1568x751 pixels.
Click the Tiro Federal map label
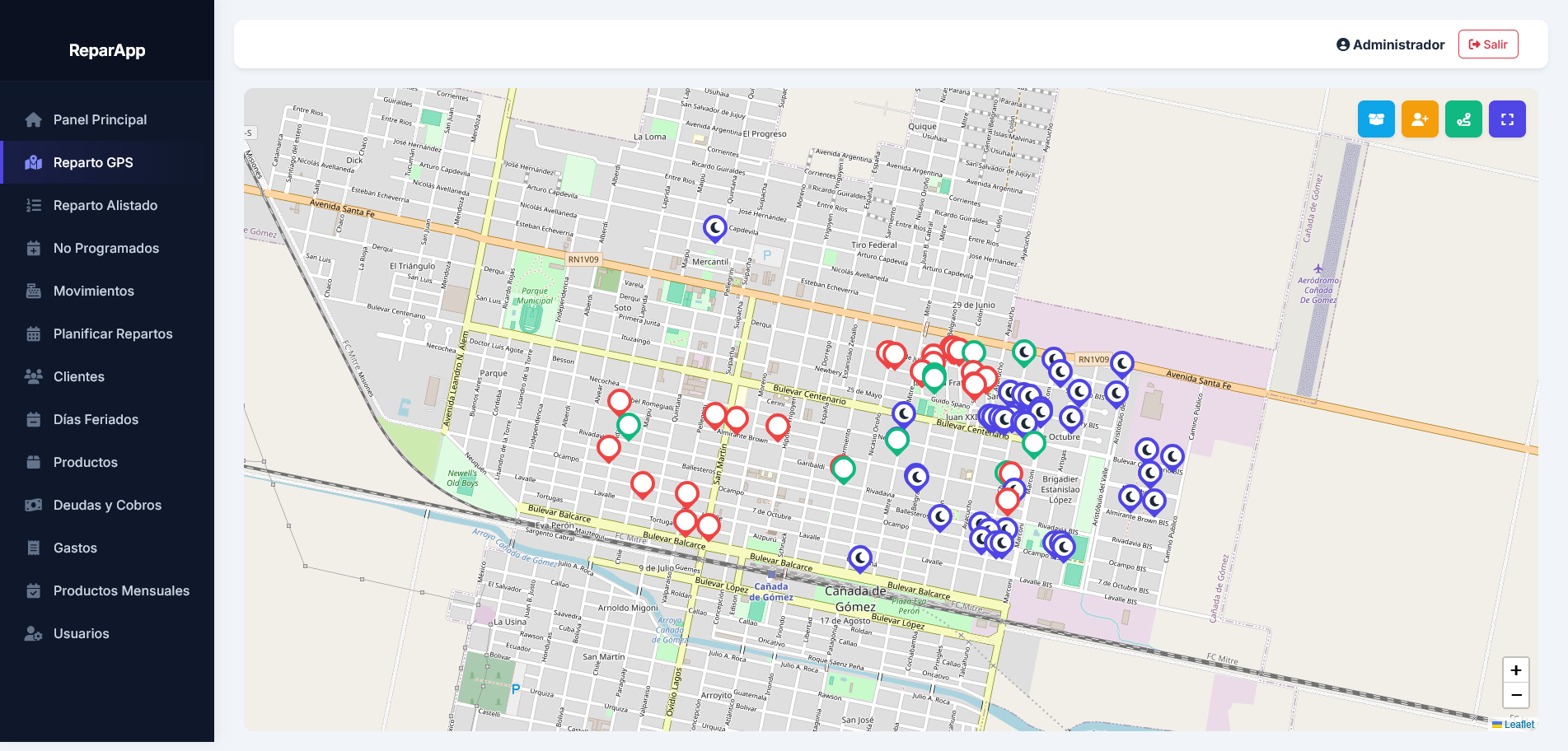(x=874, y=245)
